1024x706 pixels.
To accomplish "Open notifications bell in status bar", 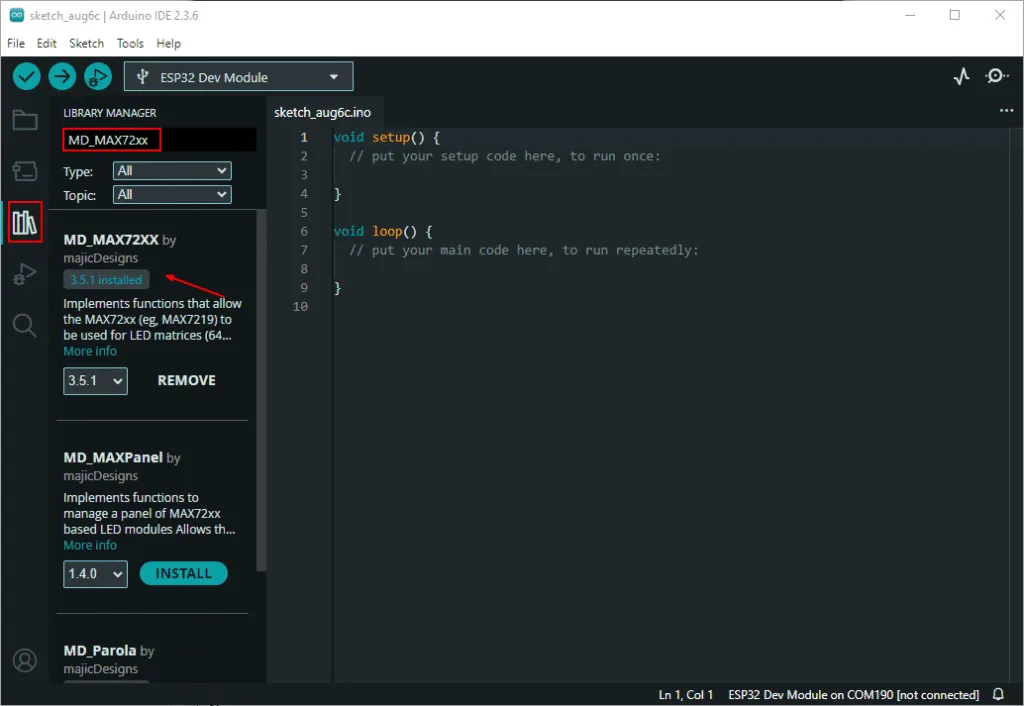I will (x=999, y=694).
